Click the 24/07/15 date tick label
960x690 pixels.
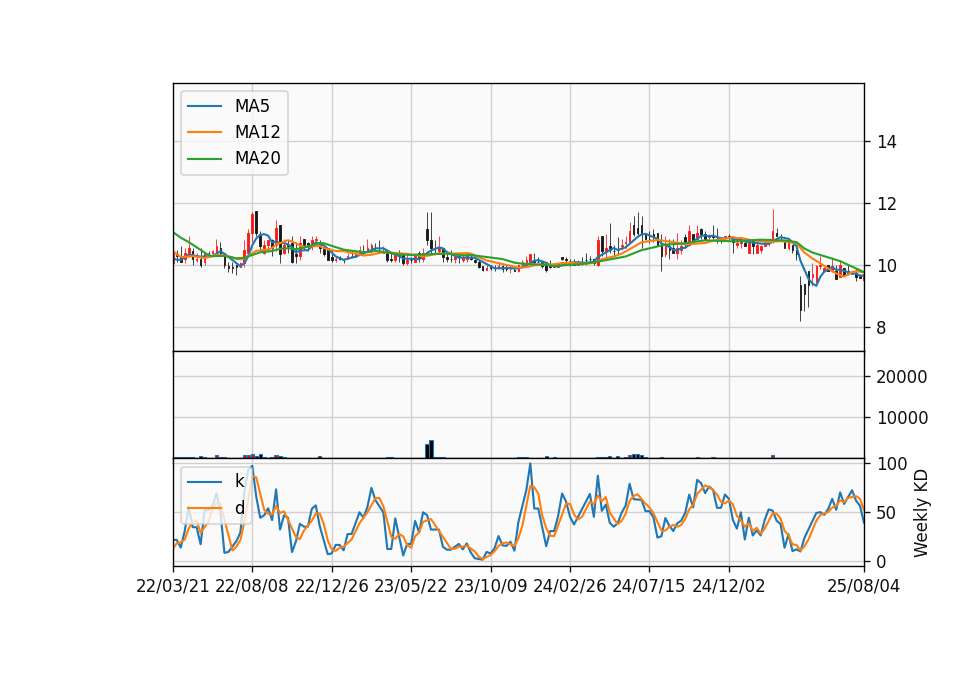tap(648, 586)
